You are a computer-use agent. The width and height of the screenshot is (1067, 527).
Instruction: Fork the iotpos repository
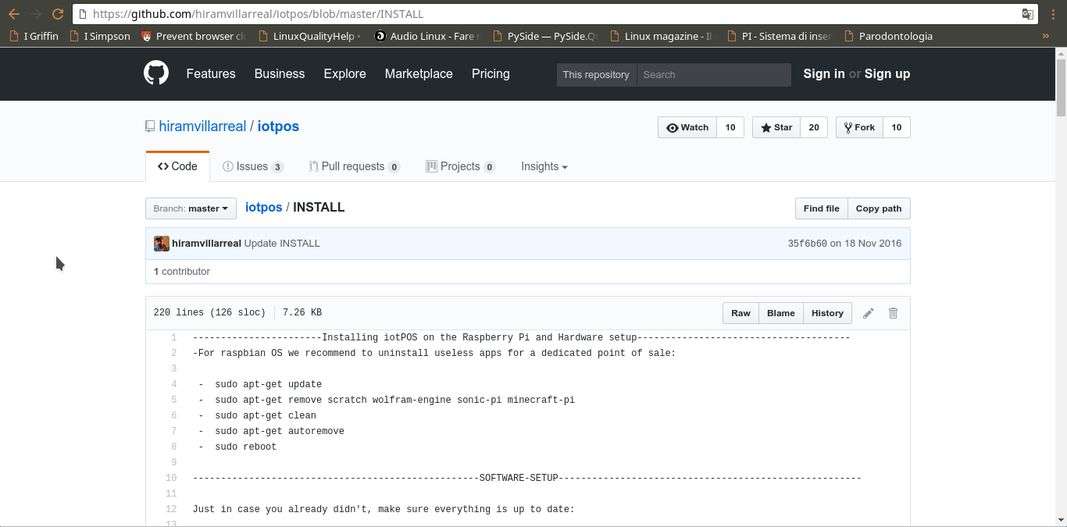(x=859, y=127)
